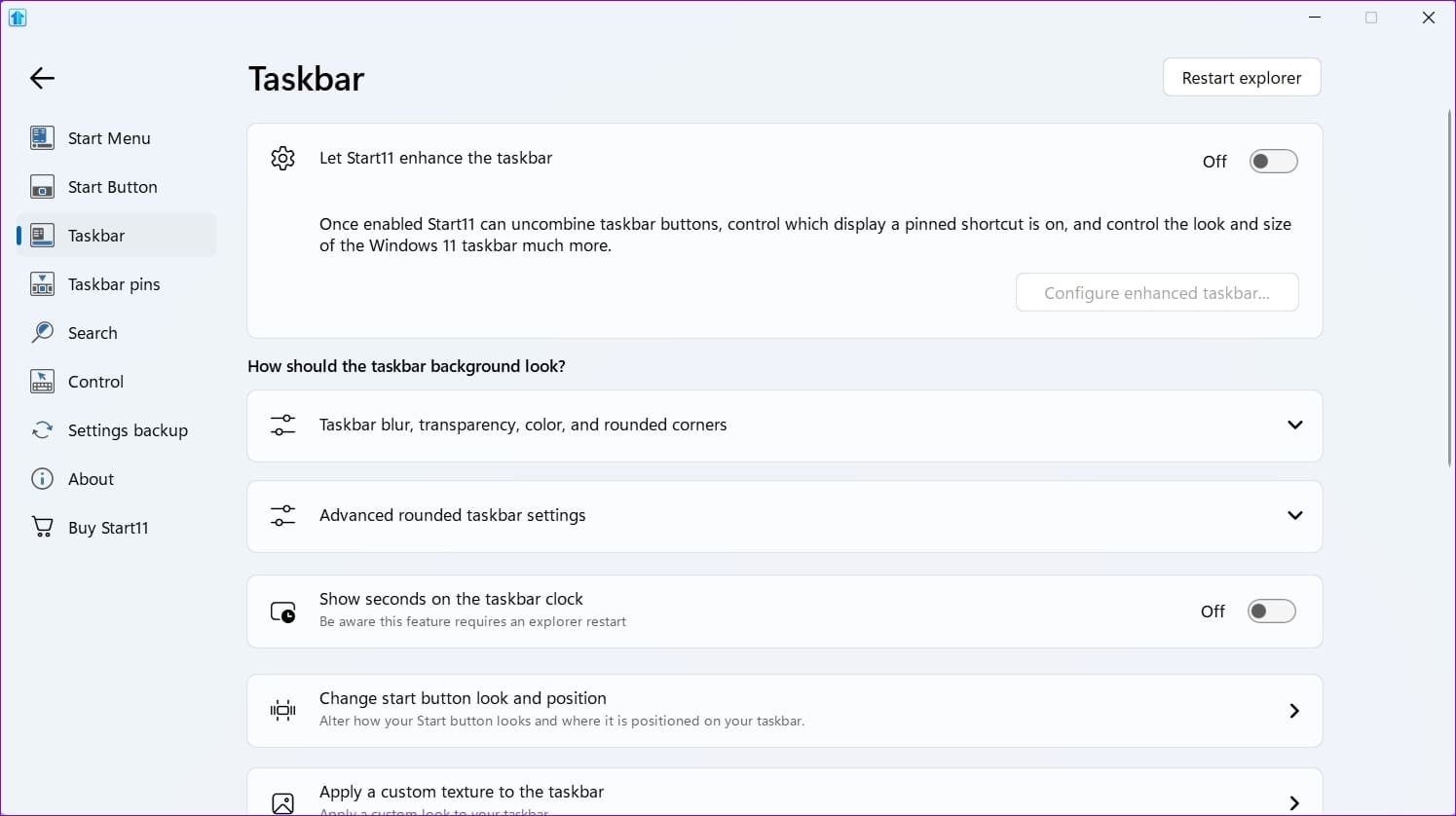Open Change start button look and position
Viewport: 1456px width, 816px height.
(x=1293, y=712)
